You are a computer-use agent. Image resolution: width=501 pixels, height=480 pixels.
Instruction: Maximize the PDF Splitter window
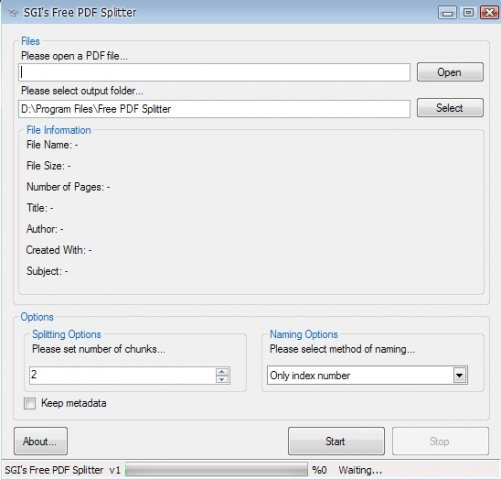point(468,13)
